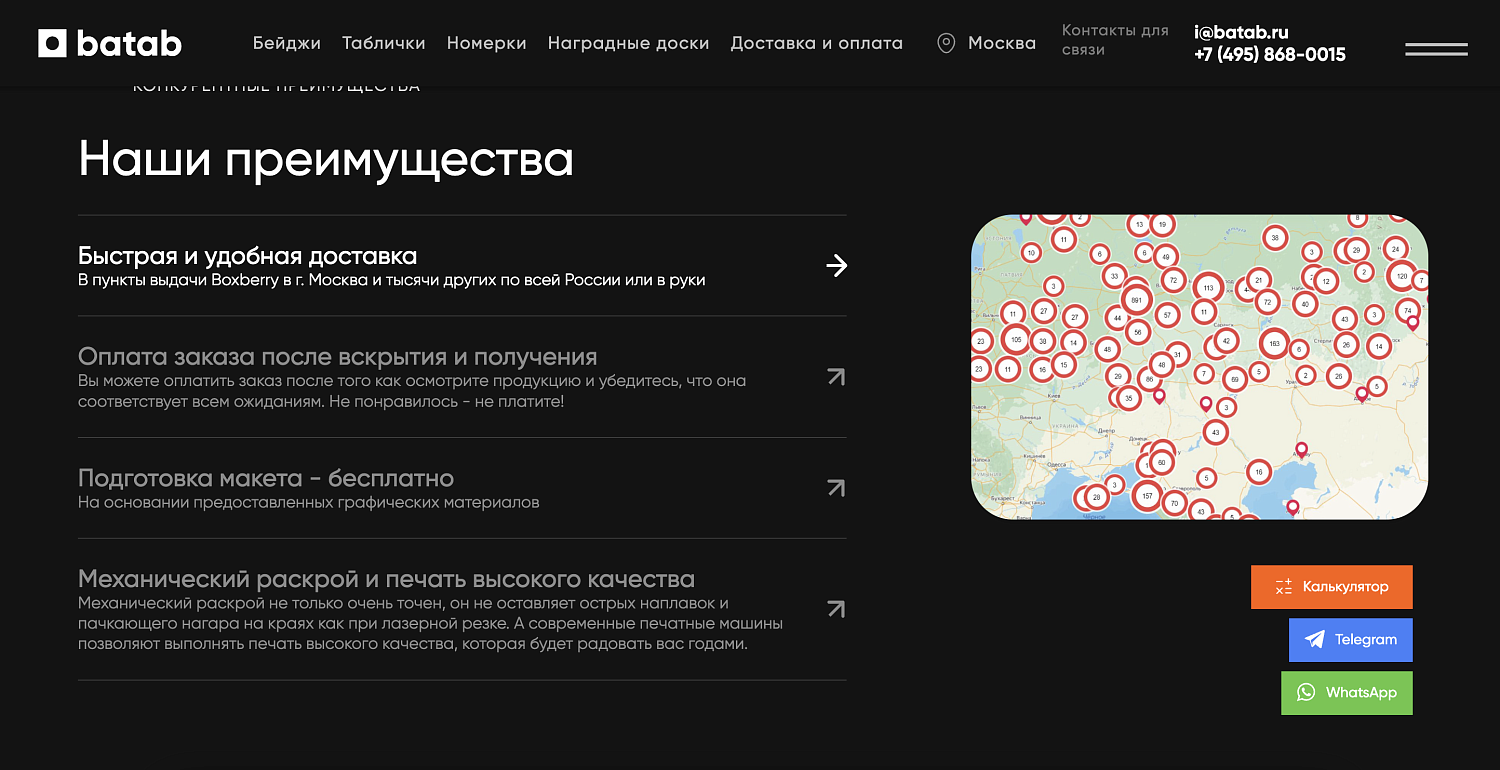This screenshot has height=770, width=1500.
Task: Select Бейджи in the navigation menu
Action: 288,43
